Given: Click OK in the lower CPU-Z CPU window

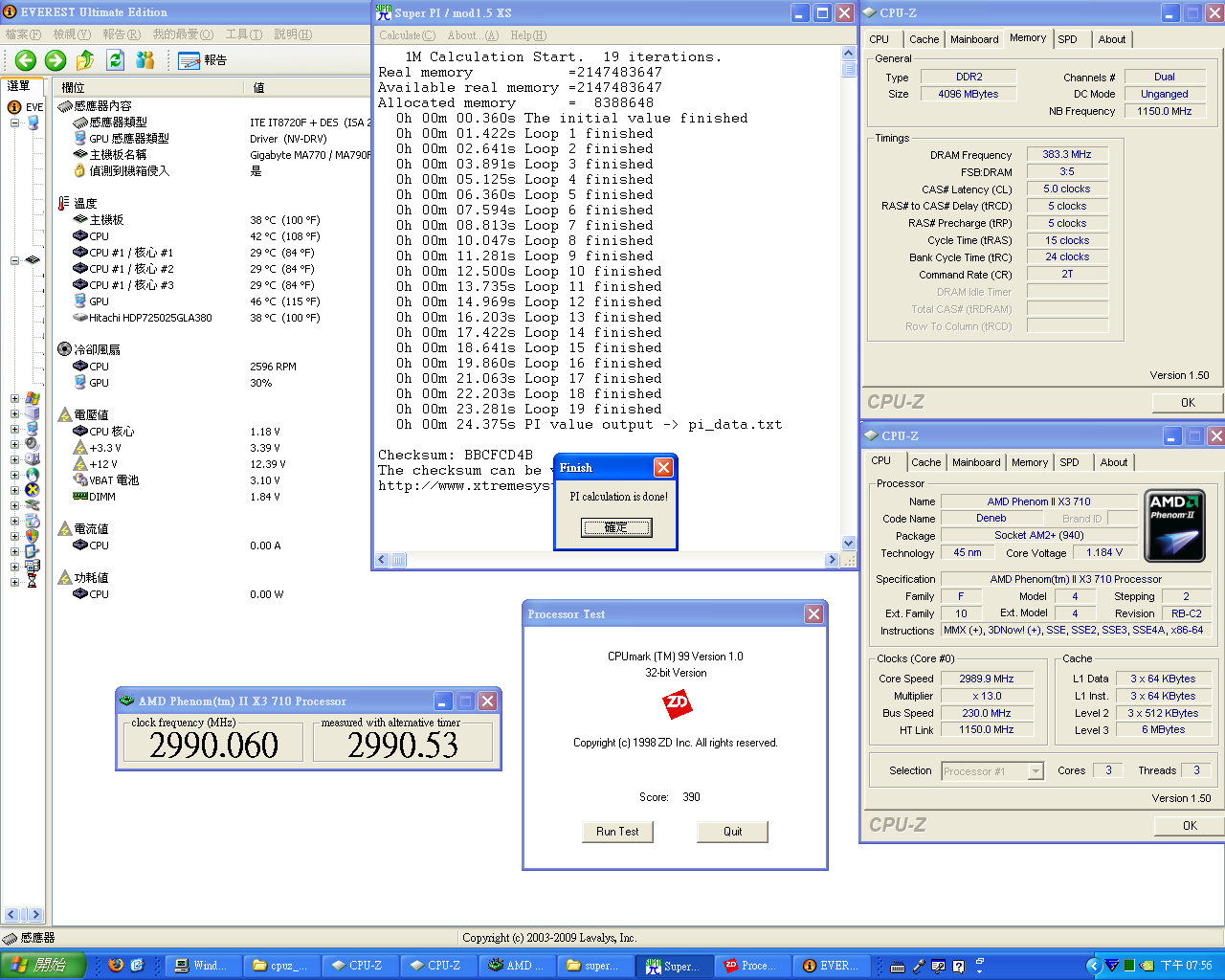Looking at the screenshot, I should [x=1190, y=825].
